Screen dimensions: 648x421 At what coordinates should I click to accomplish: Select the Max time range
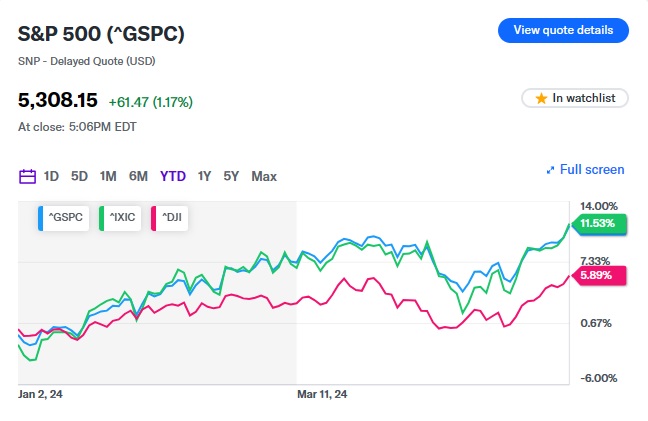[264, 176]
